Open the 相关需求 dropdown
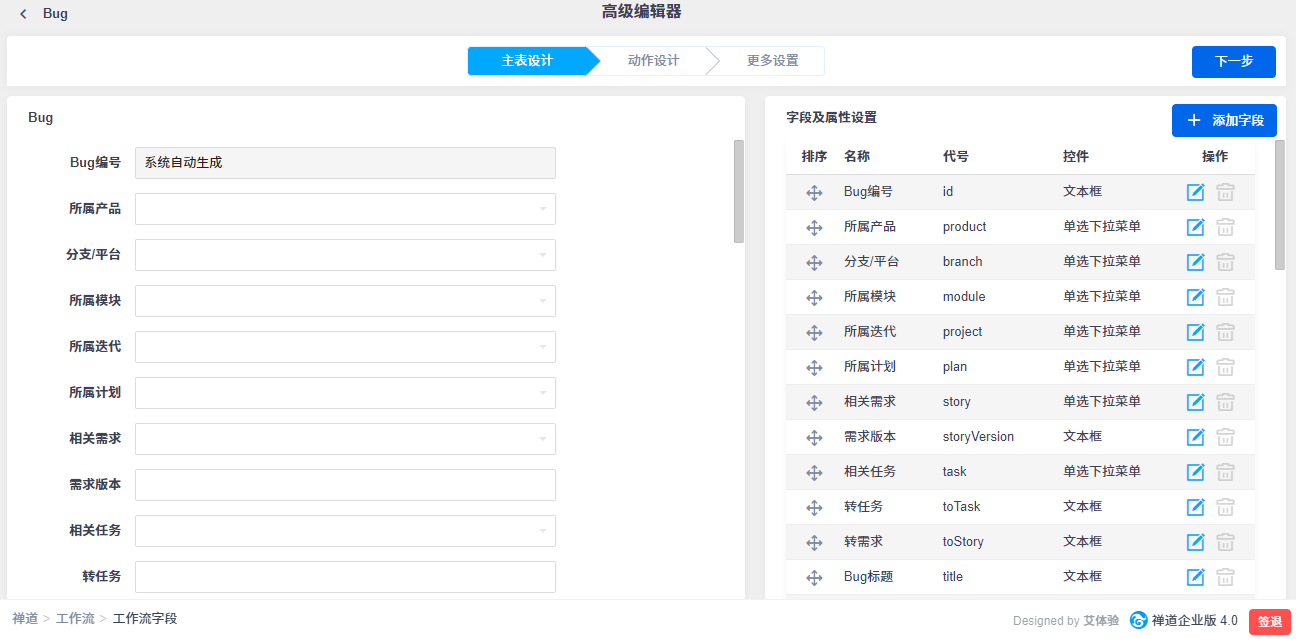This screenshot has height=639, width=1296. tap(345, 439)
